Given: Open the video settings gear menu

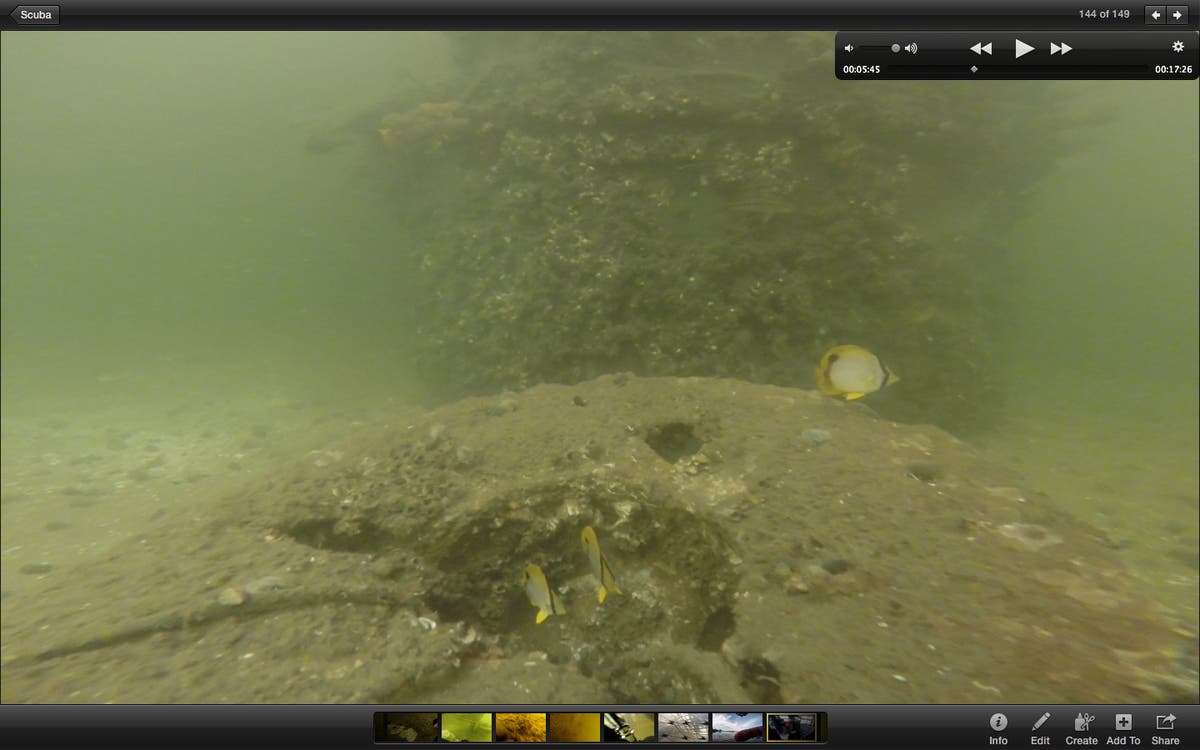Looking at the screenshot, I should (1178, 47).
